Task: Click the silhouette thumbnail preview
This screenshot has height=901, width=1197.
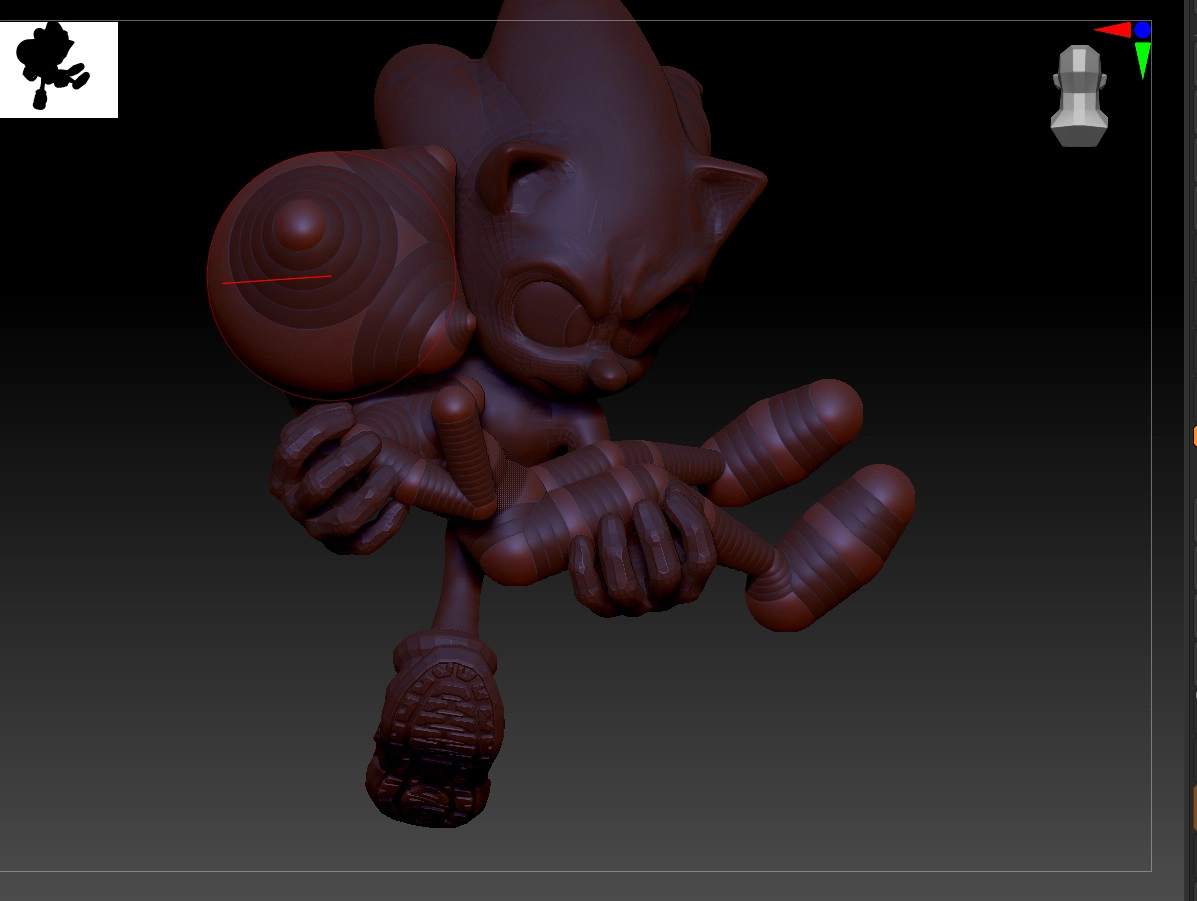Action: point(58,68)
